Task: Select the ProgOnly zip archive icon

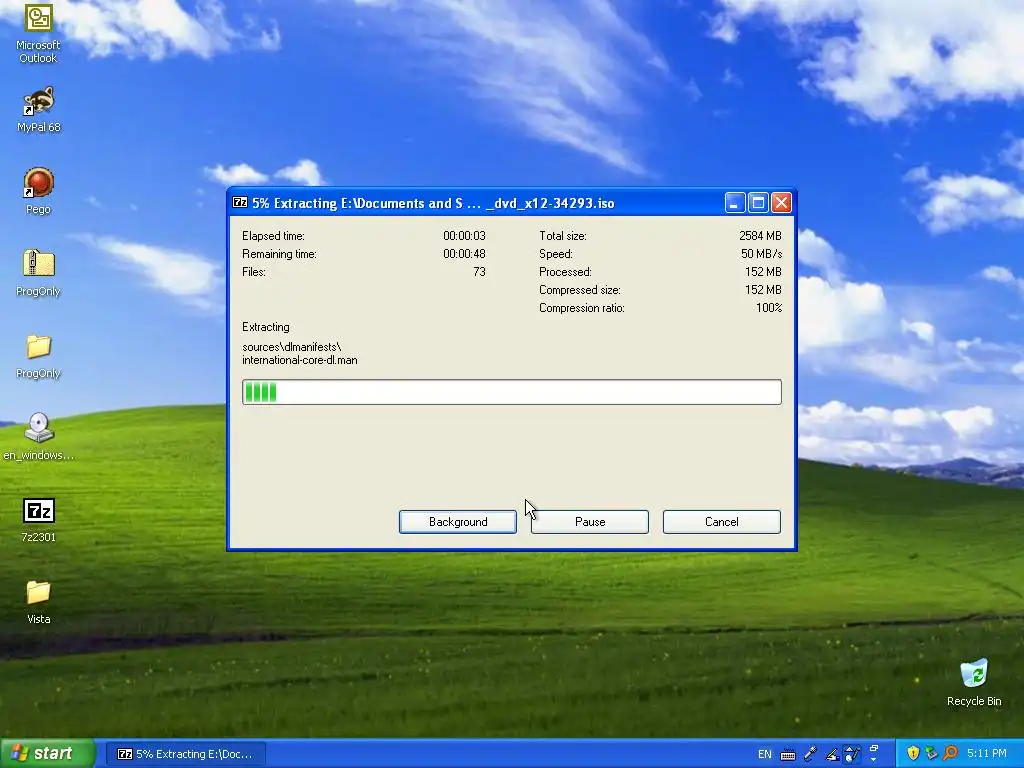Action: [x=38, y=273]
